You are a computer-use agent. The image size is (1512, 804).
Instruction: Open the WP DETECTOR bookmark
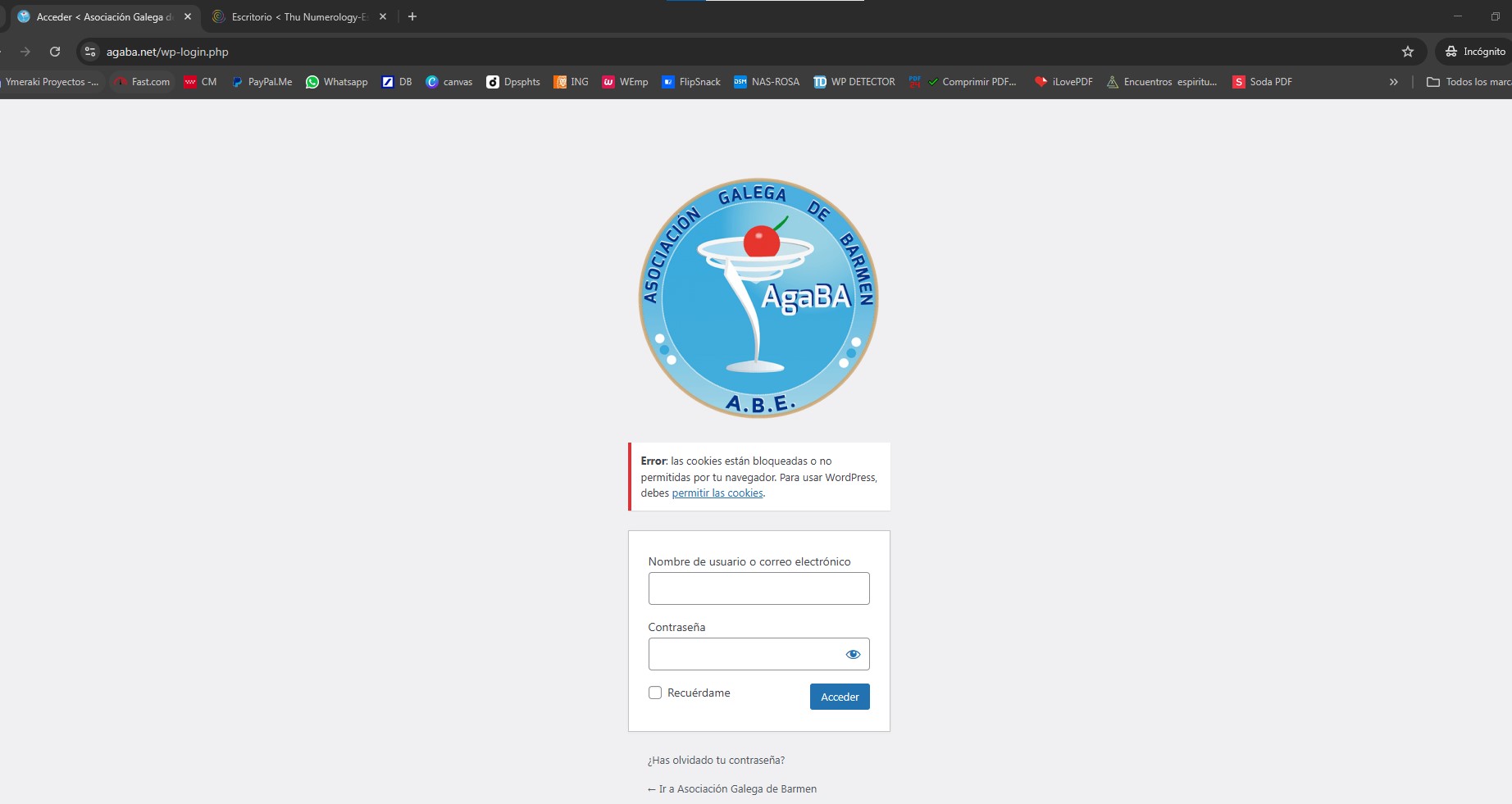click(854, 82)
